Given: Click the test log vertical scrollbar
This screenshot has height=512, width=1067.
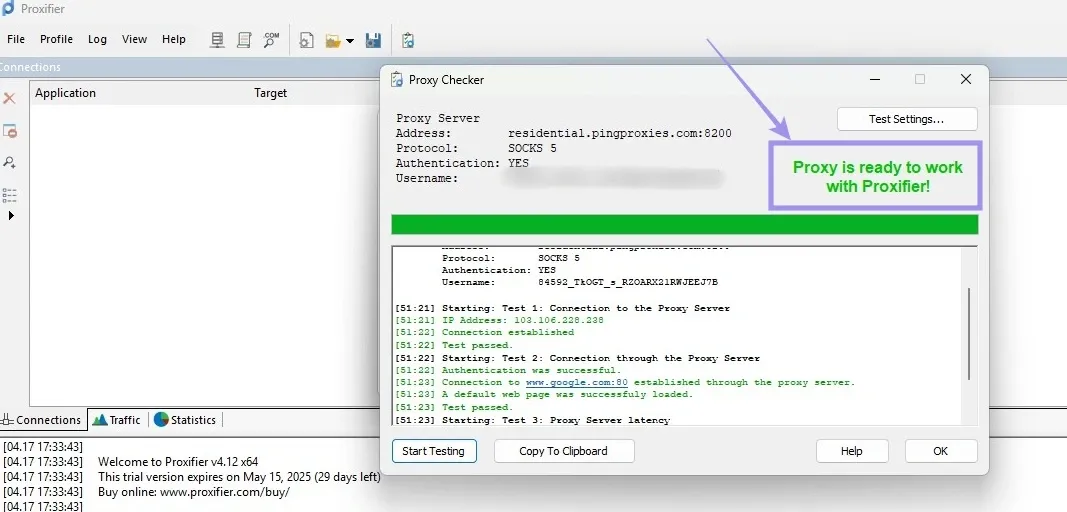Looking at the screenshot, I should point(969,334).
